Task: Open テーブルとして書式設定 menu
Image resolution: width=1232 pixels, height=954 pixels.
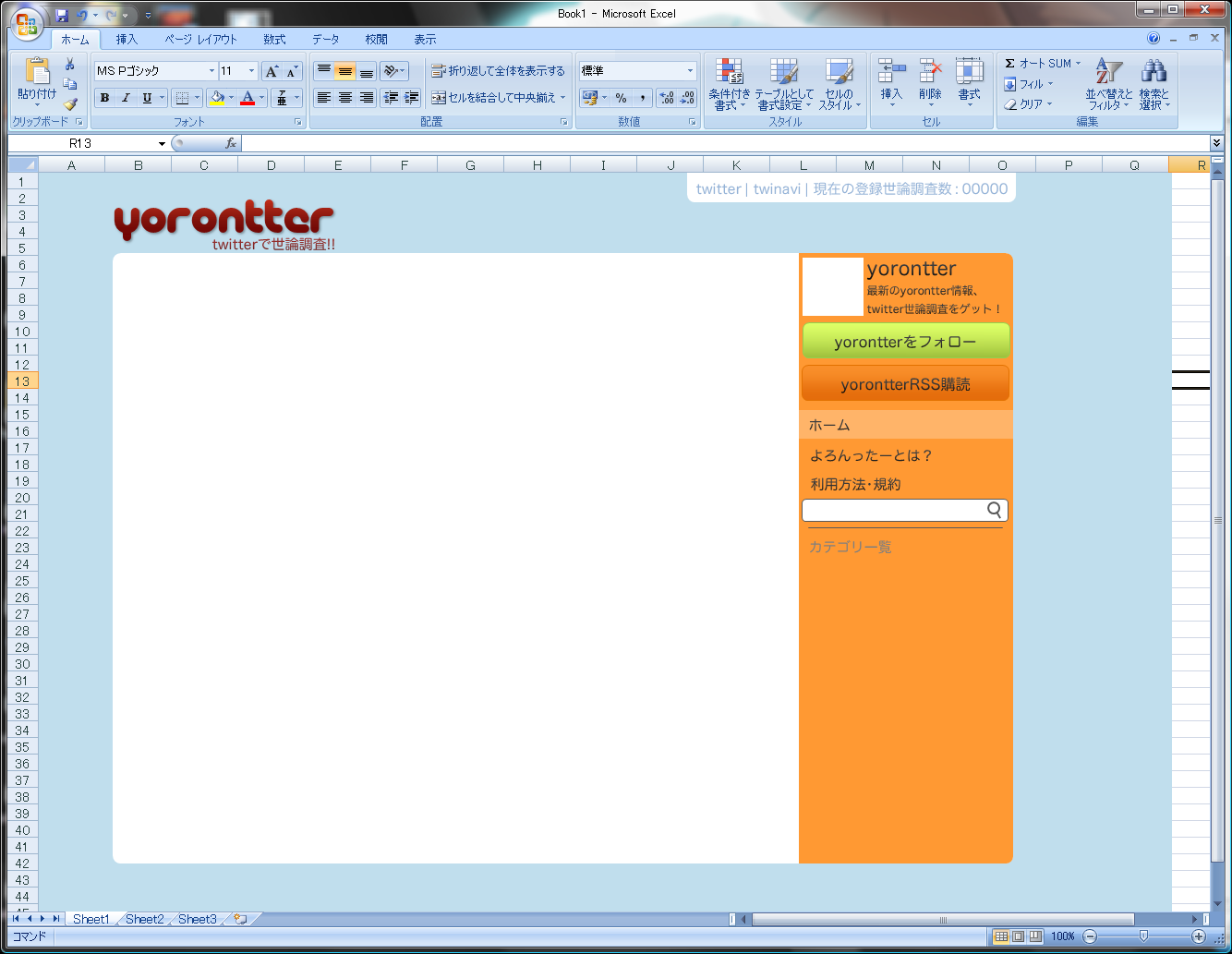Action: 784,85
